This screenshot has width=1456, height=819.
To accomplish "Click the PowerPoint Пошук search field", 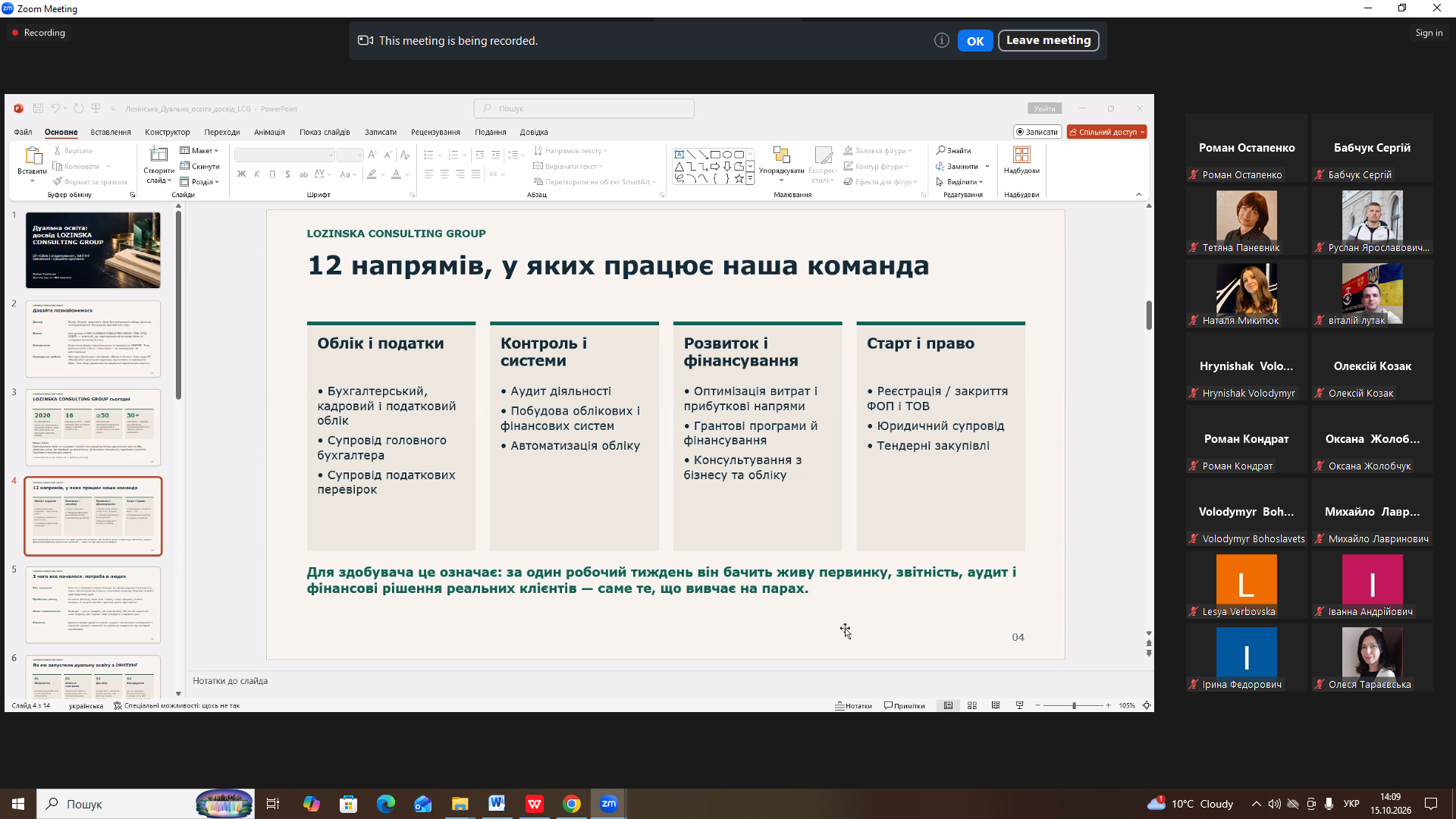I will click(584, 108).
